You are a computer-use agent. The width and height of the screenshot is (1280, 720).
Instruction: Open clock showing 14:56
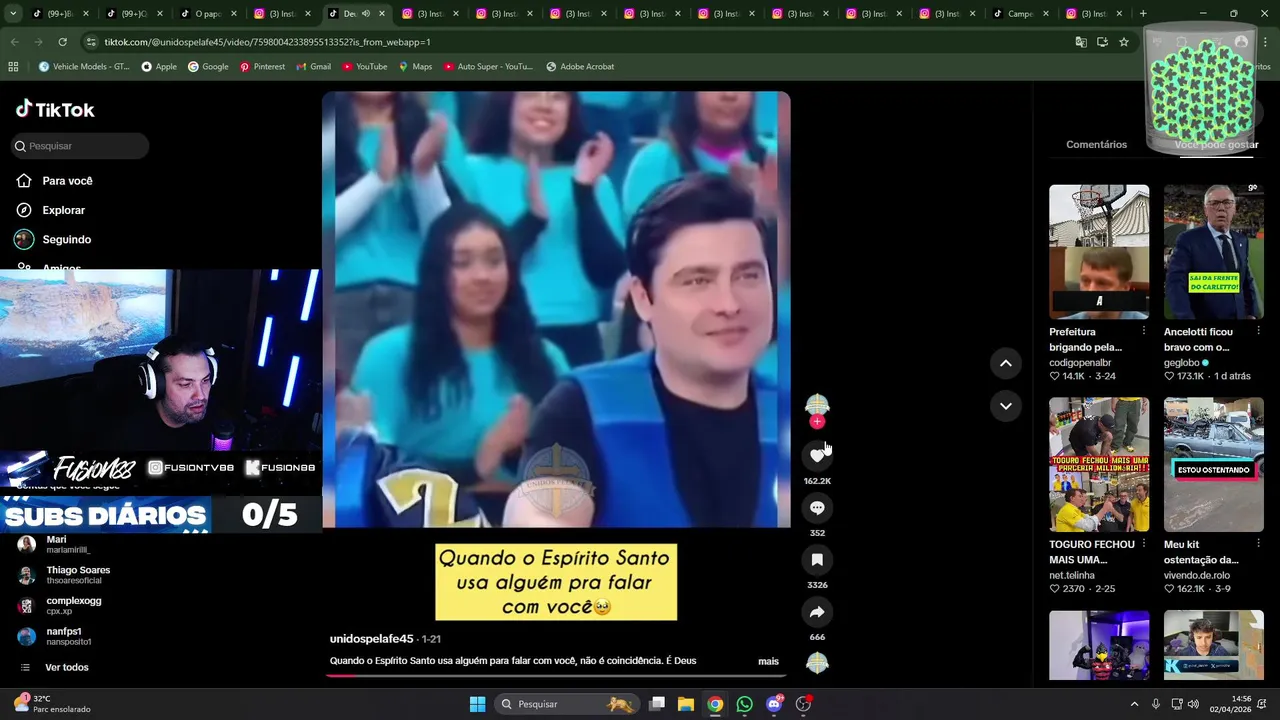(1230, 704)
